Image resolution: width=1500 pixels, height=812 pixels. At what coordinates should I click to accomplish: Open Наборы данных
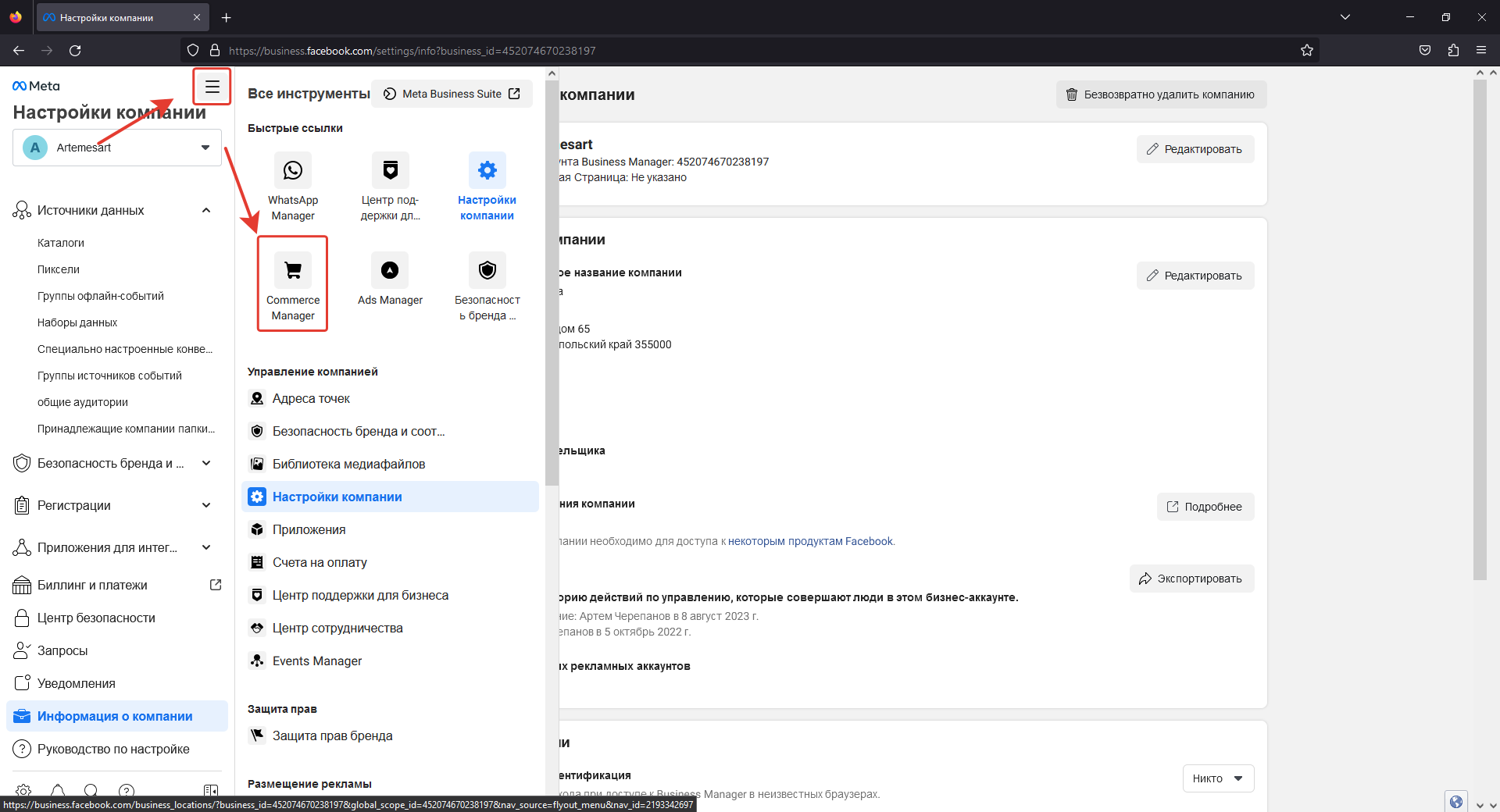[x=77, y=322]
